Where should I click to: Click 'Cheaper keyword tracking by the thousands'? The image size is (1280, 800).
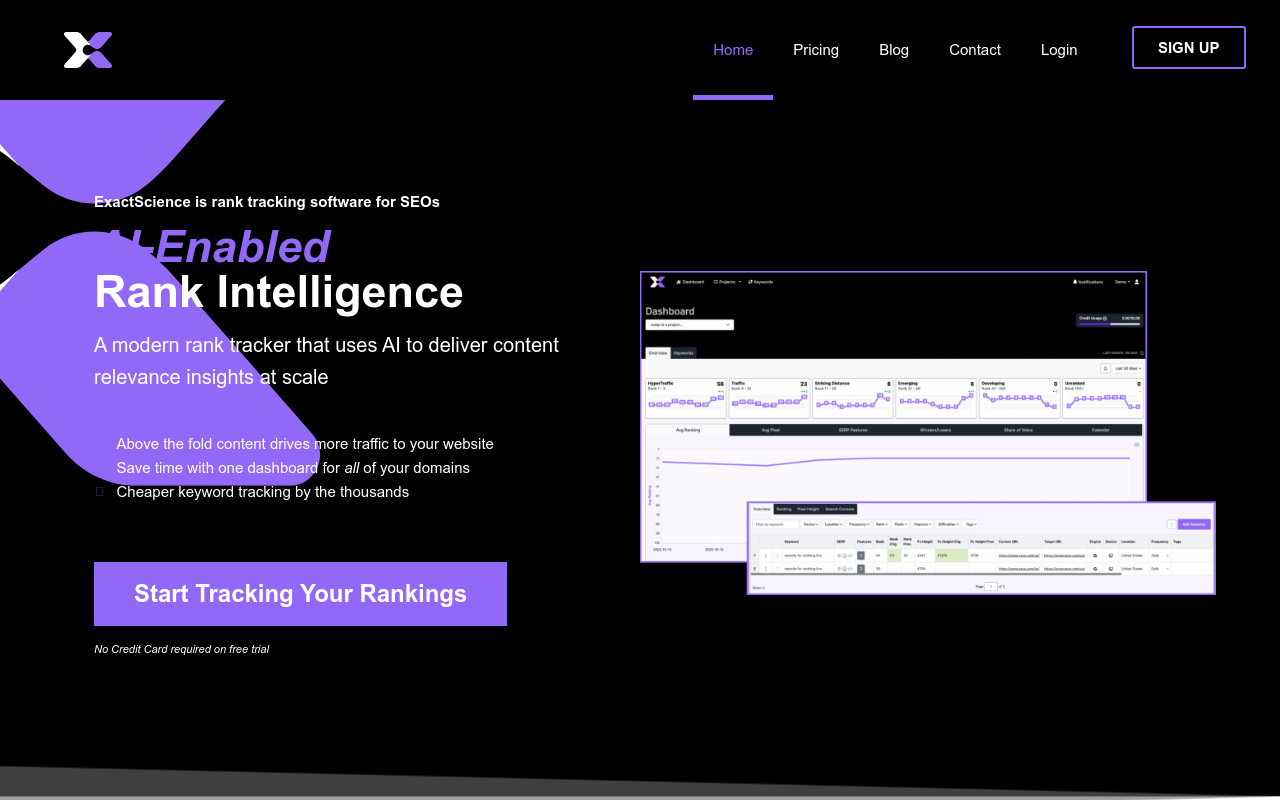(263, 492)
